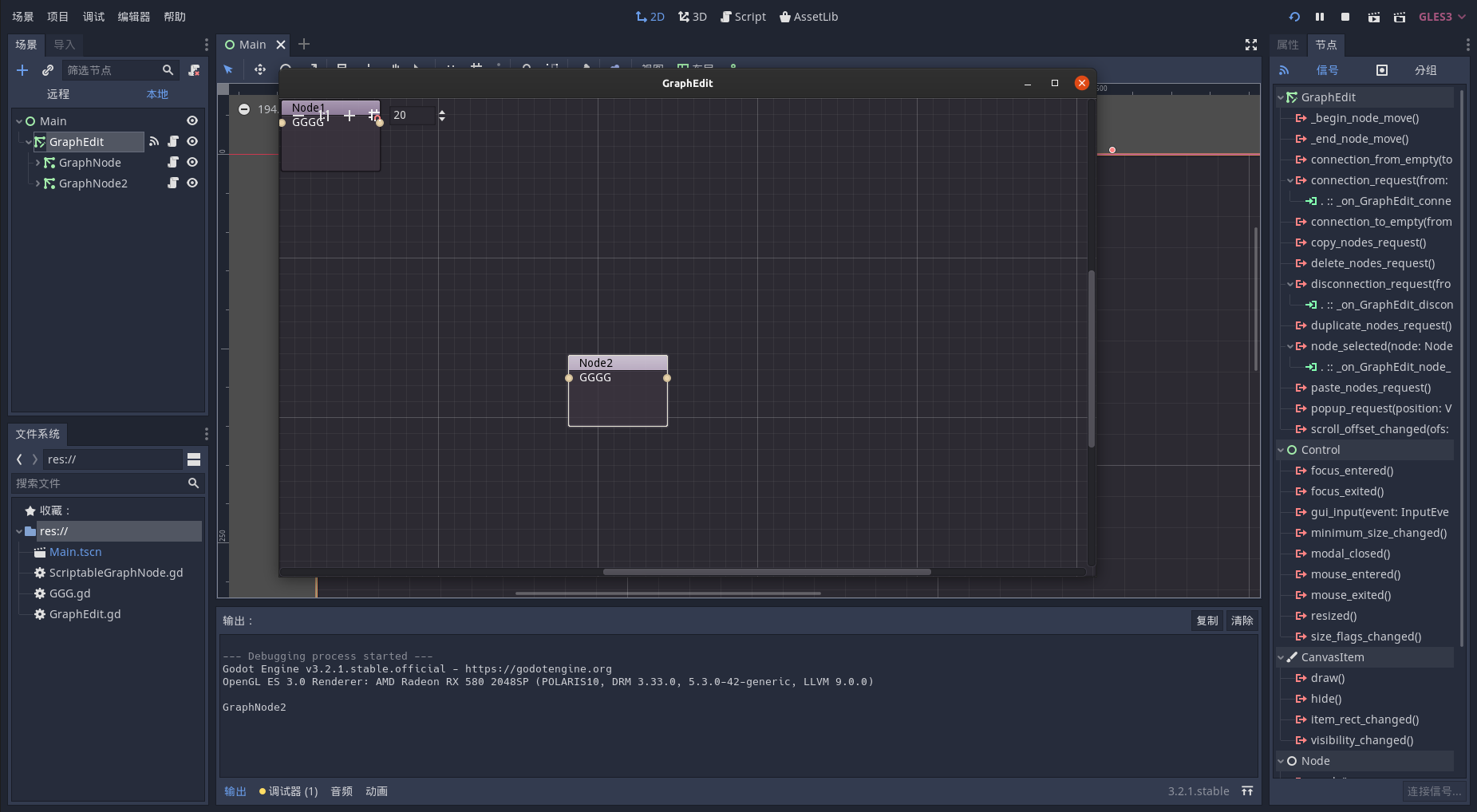Hide the Main node using the eye icon

click(192, 120)
